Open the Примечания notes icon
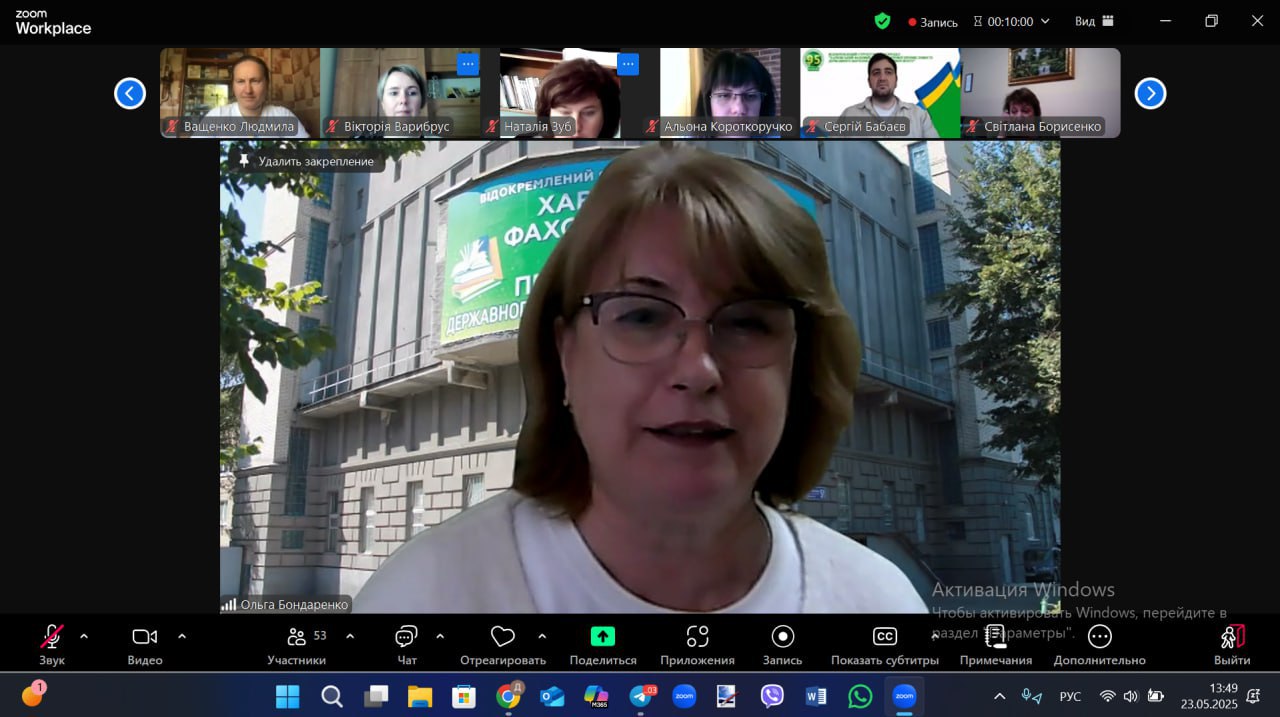Viewport: 1280px width, 717px height. point(995,645)
